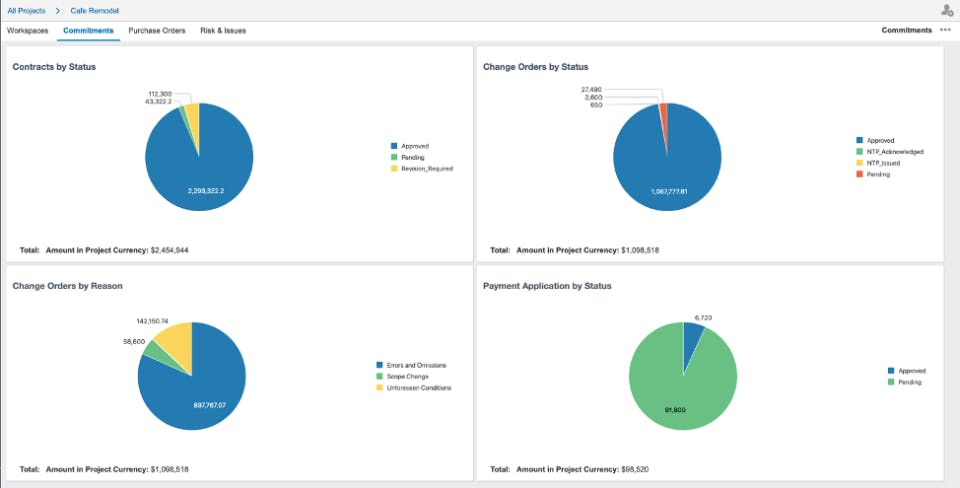Click the Commitments dashboard label at right
The image size is (960, 488).
(907, 30)
